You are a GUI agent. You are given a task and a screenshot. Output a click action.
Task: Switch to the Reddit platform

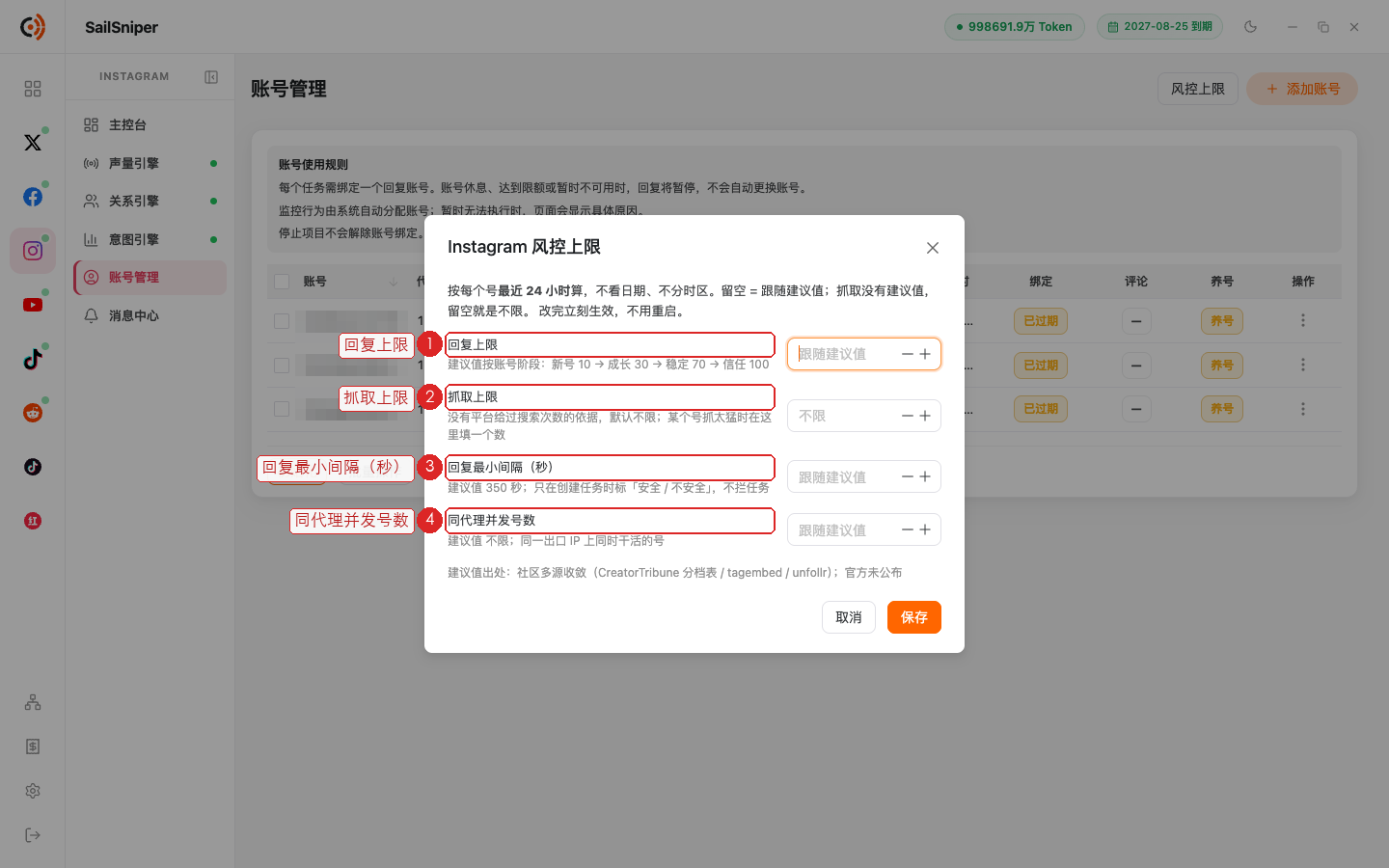point(33,413)
